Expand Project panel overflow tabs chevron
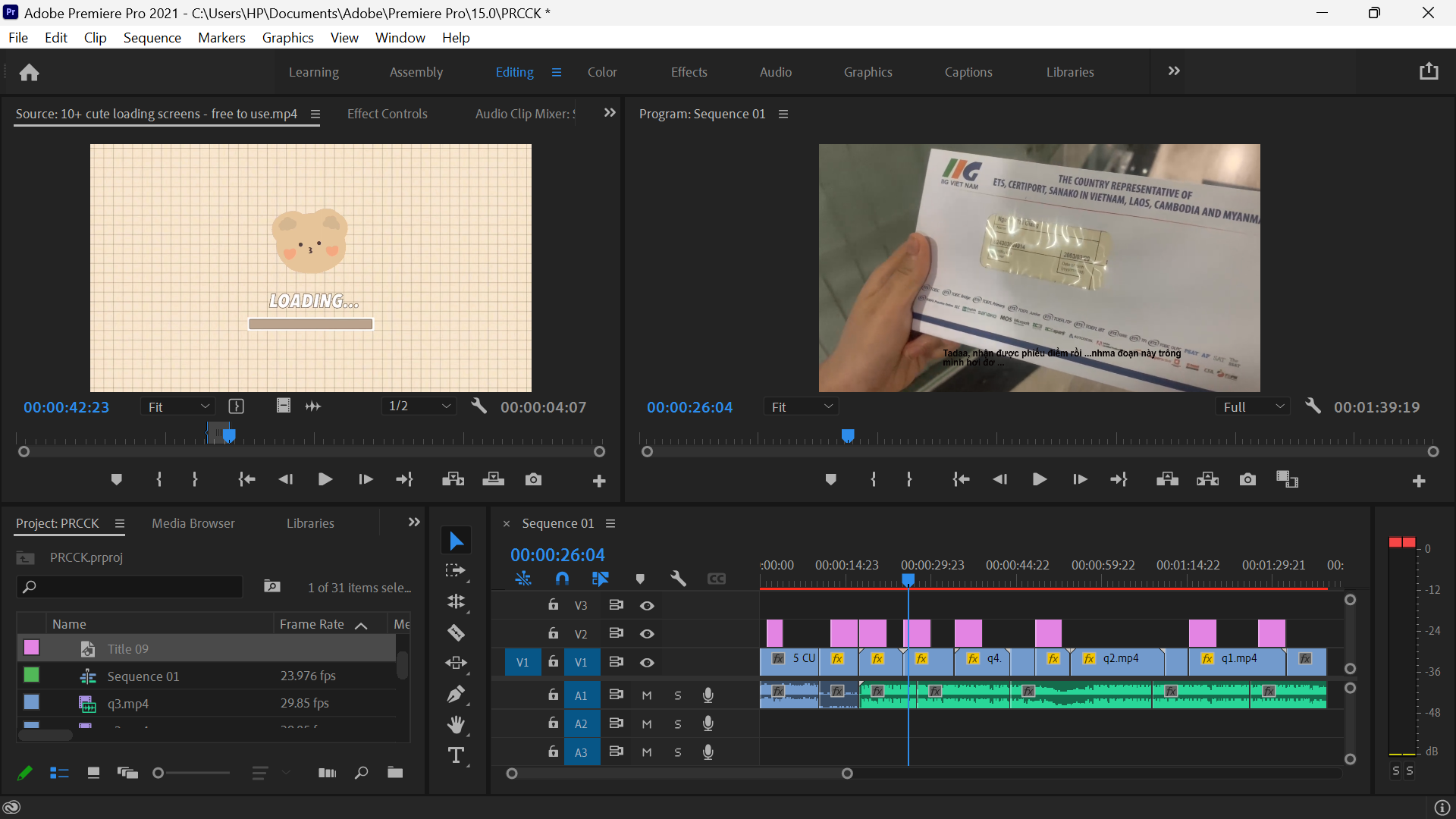The width and height of the screenshot is (1456, 819). [414, 522]
